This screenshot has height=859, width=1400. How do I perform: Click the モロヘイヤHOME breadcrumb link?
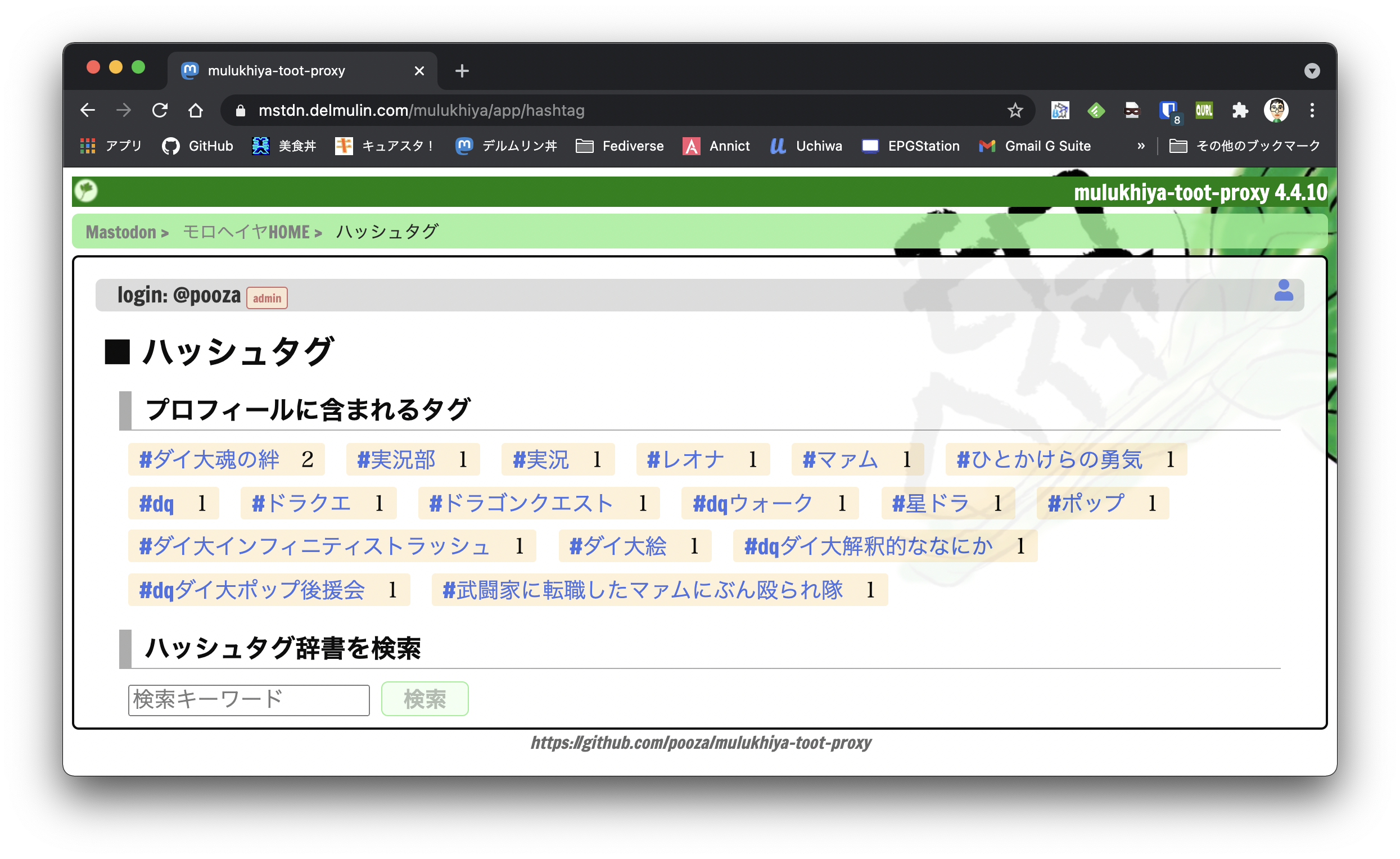[246, 232]
